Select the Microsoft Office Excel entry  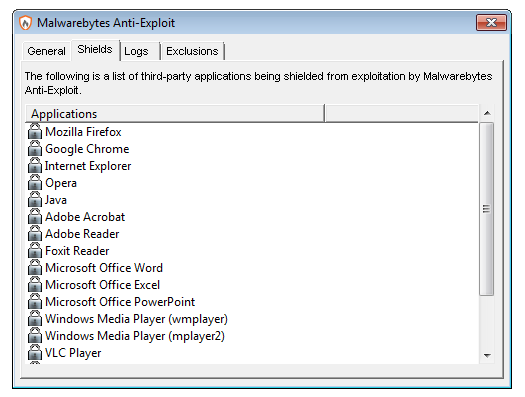(x=102, y=285)
